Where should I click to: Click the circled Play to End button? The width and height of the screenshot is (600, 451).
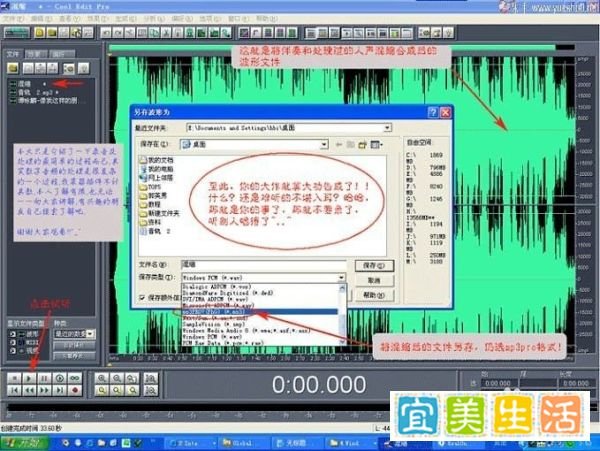pos(60,378)
